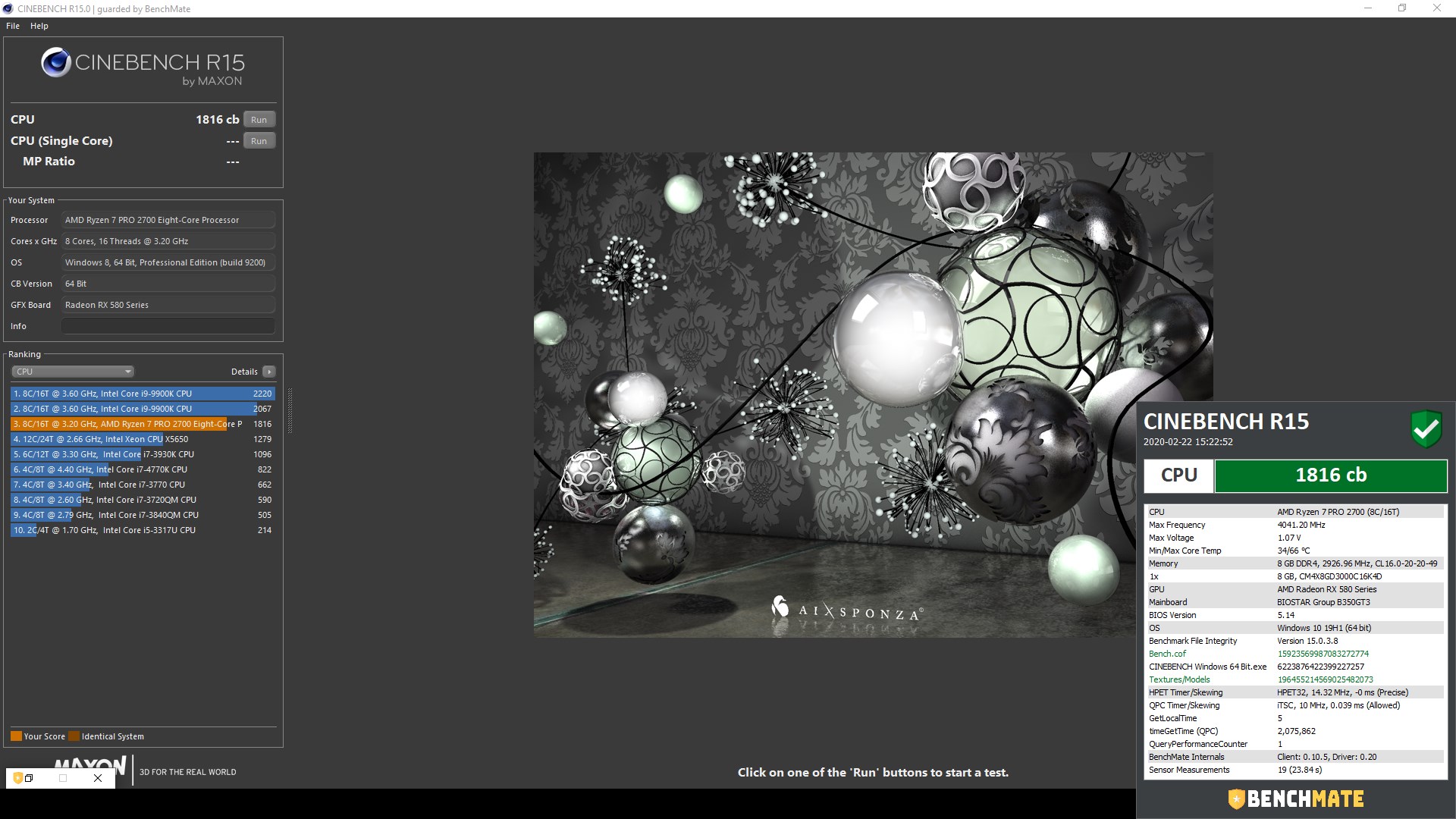Screen dimensions: 1456x819
Task: Open the CPU ranking type dropdown
Action: (73, 372)
